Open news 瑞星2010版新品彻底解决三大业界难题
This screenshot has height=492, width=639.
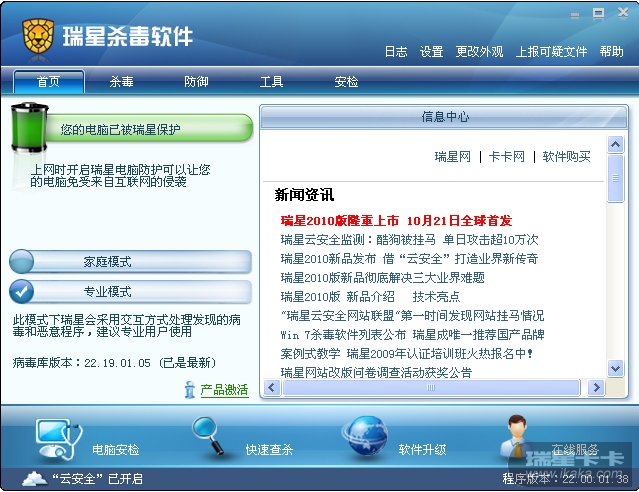pos(382,278)
